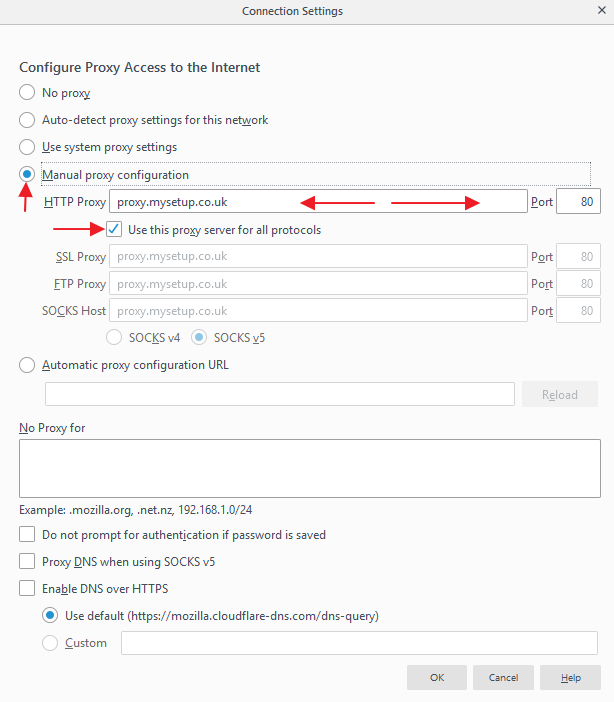The image size is (614, 702).
Task: Uncheck Use this proxy server for all protocols
Action: [x=114, y=229]
